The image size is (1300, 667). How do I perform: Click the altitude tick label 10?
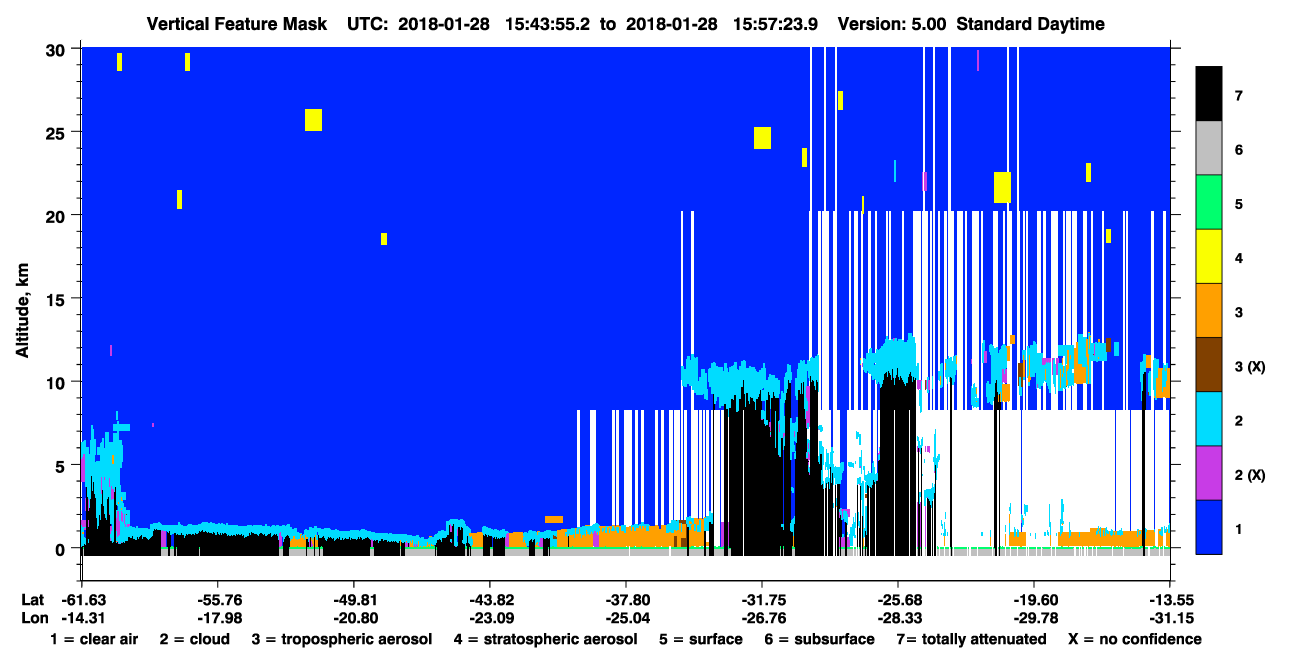pos(58,382)
